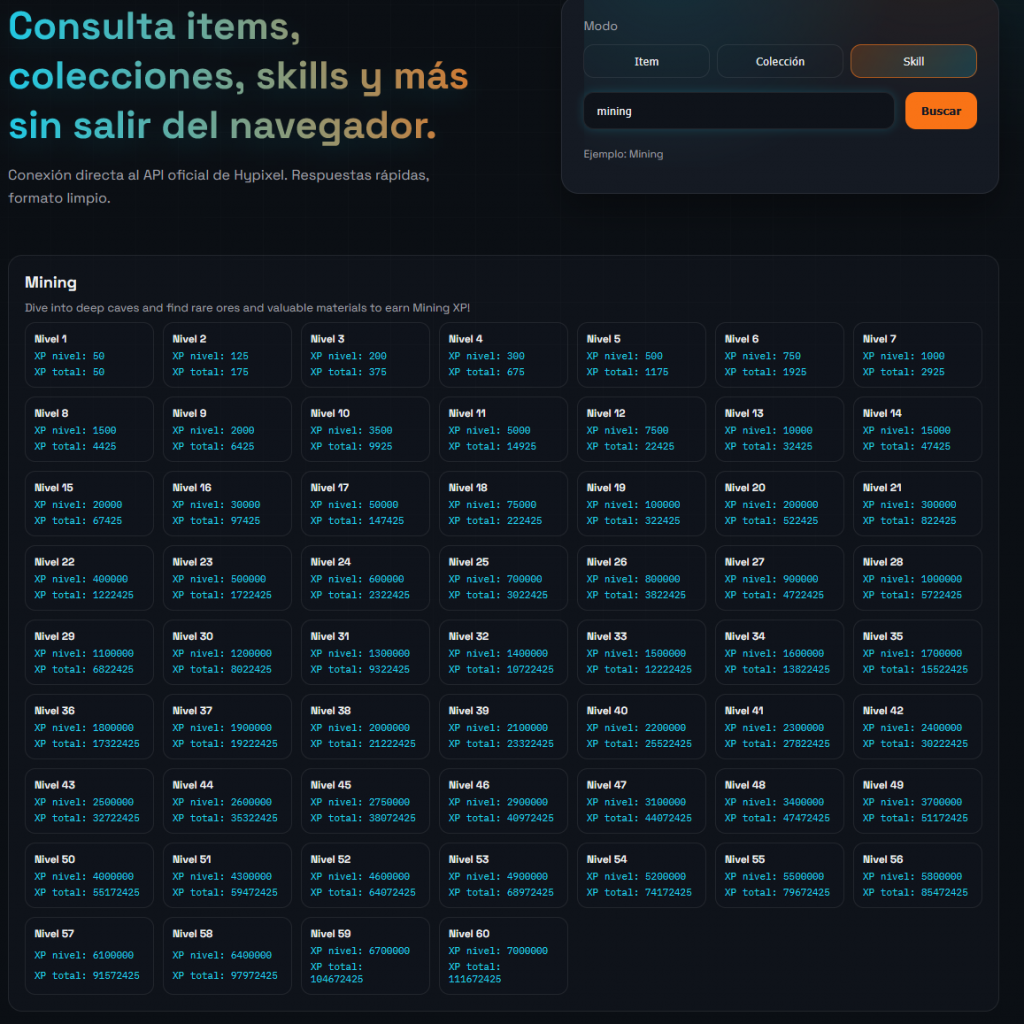Click the Nivel 45 XP card
Image resolution: width=1024 pixels, height=1024 pixels.
pos(365,801)
